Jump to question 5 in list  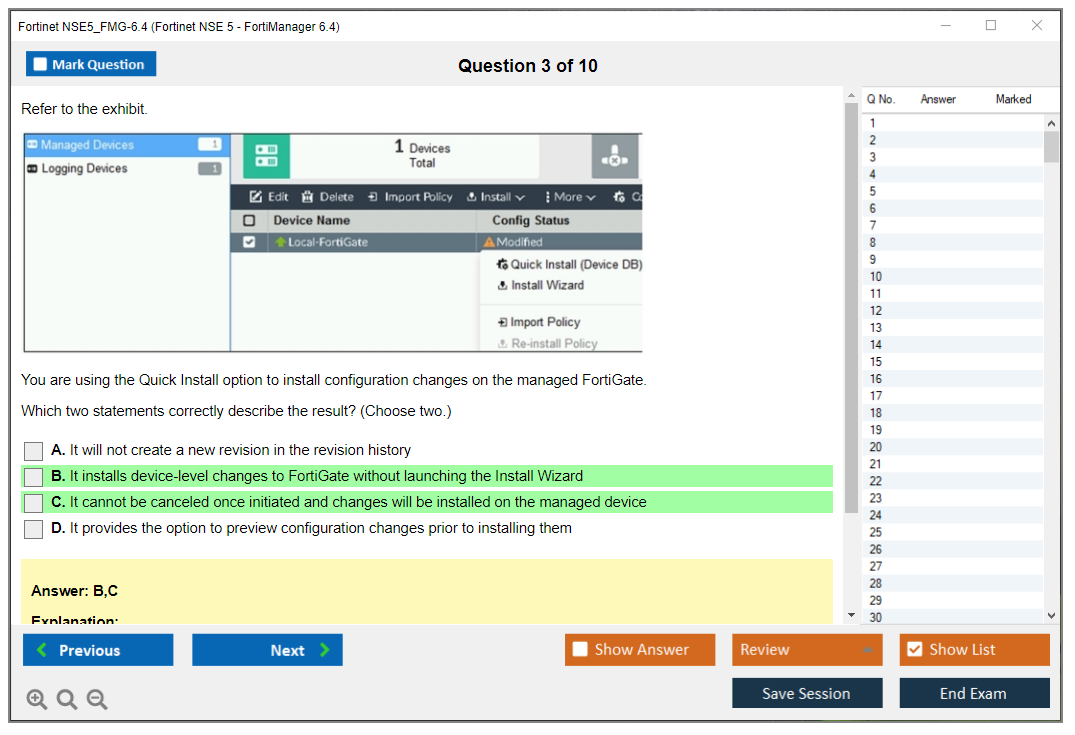click(x=873, y=192)
